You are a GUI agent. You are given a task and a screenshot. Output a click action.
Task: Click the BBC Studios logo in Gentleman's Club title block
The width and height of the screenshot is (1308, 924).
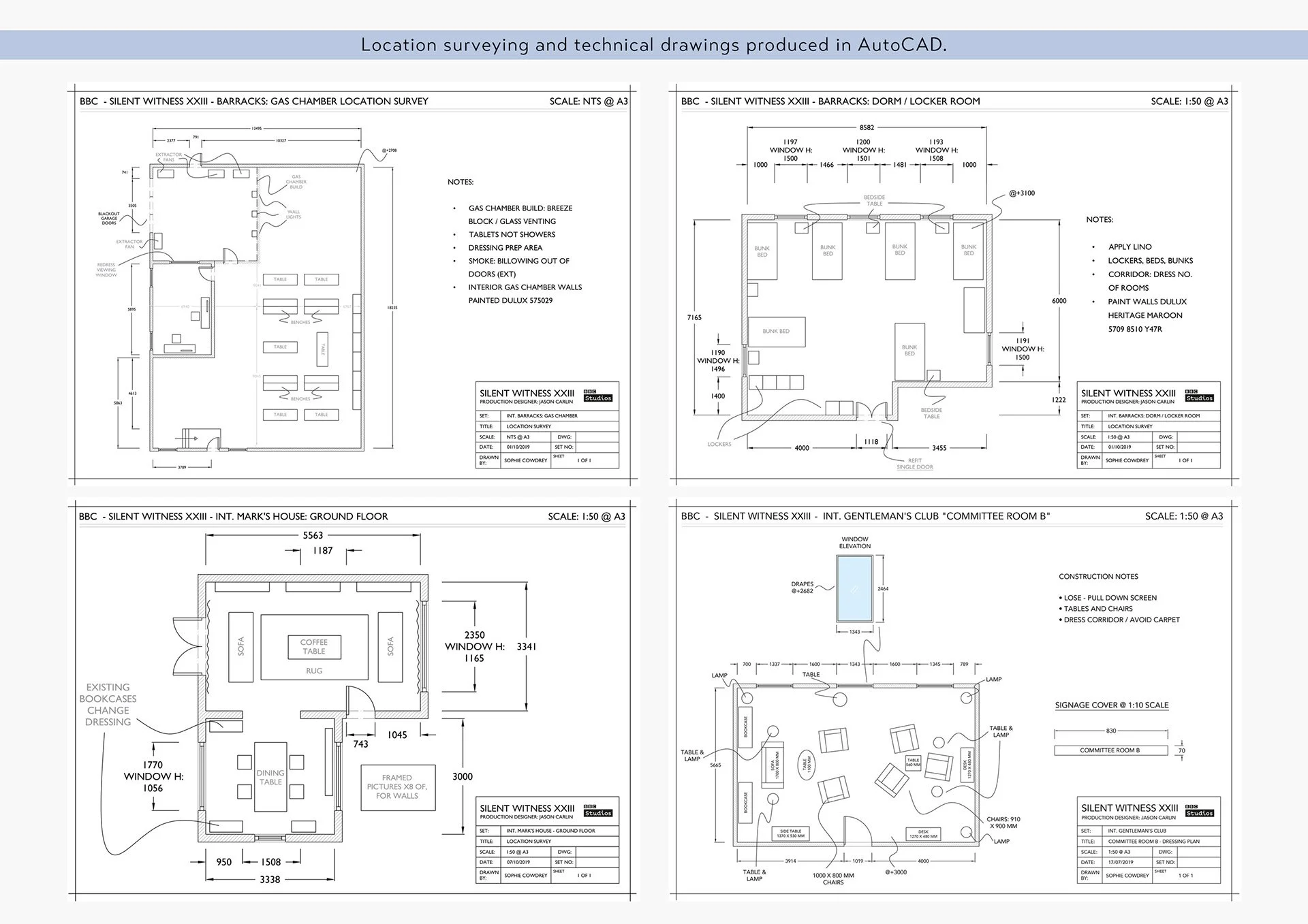1199,810
